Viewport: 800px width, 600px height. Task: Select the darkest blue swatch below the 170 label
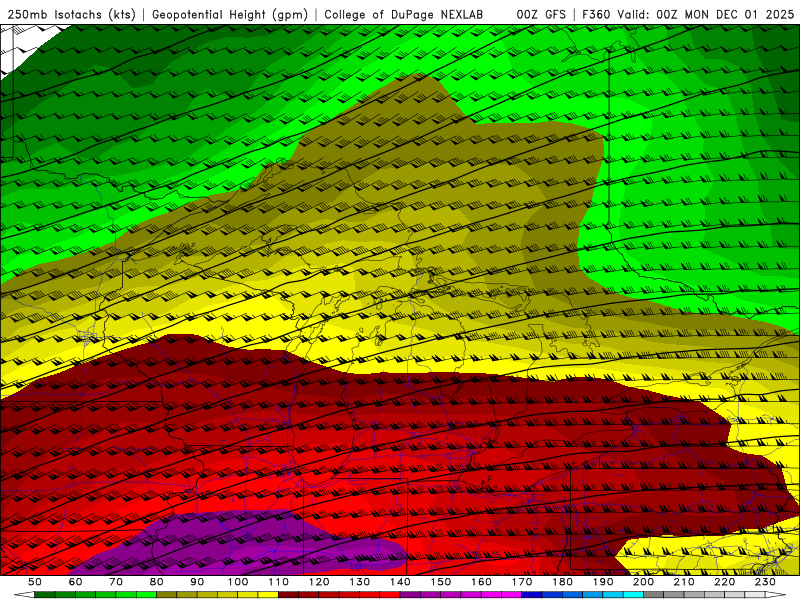[x=532, y=595]
